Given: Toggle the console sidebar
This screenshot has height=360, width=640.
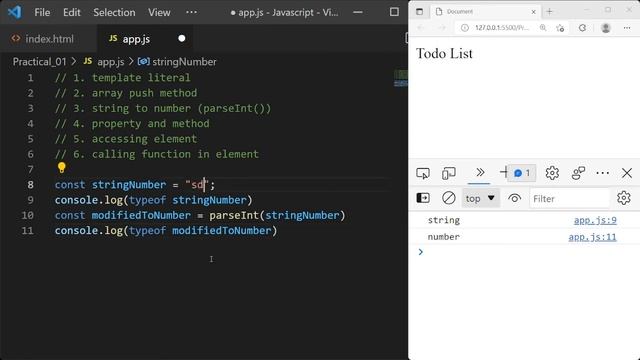Looking at the screenshot, I should (x=423, y=198).
